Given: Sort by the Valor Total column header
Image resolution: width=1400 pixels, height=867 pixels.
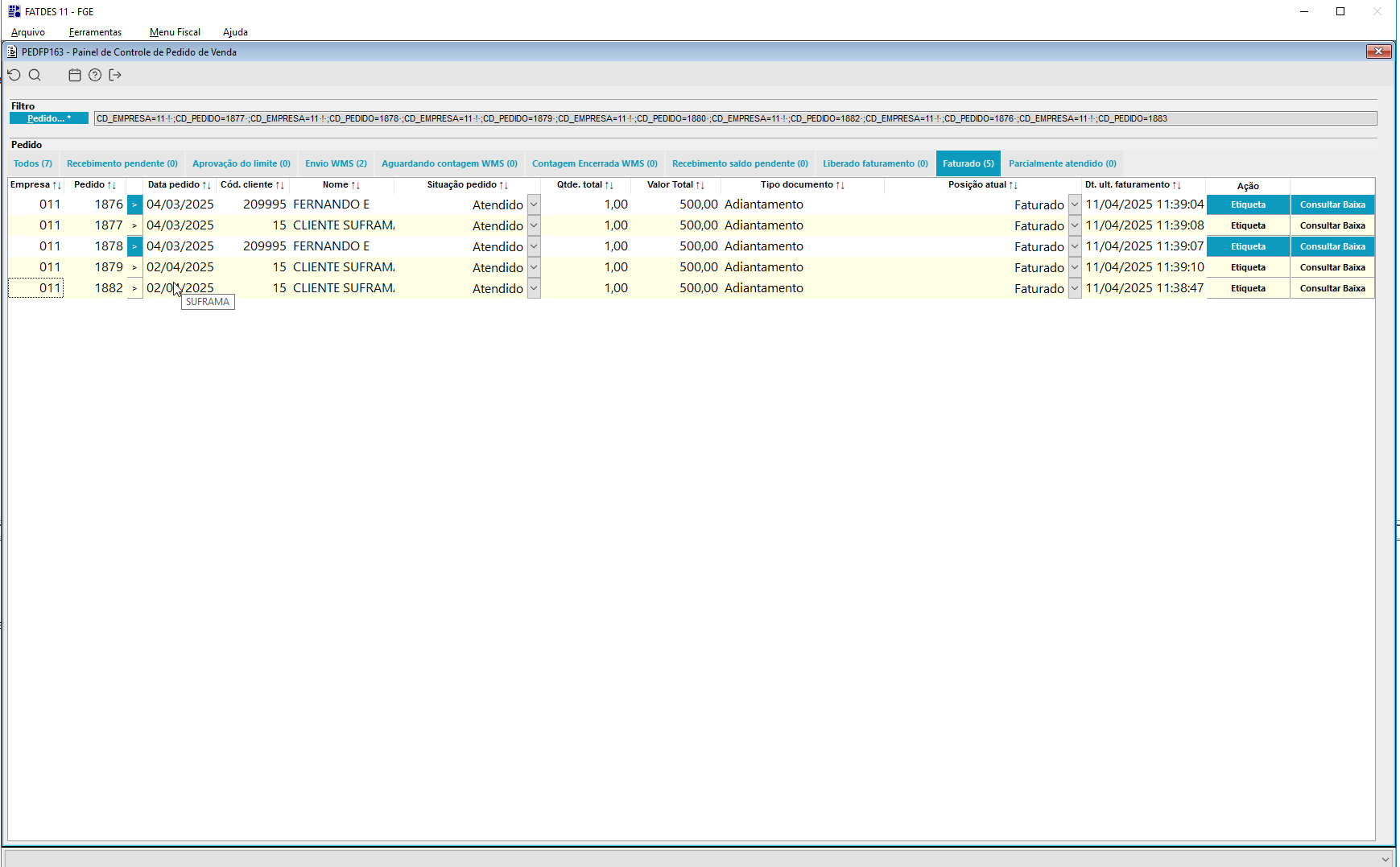Looking at the screenshot, I should (x=675, y=185).
